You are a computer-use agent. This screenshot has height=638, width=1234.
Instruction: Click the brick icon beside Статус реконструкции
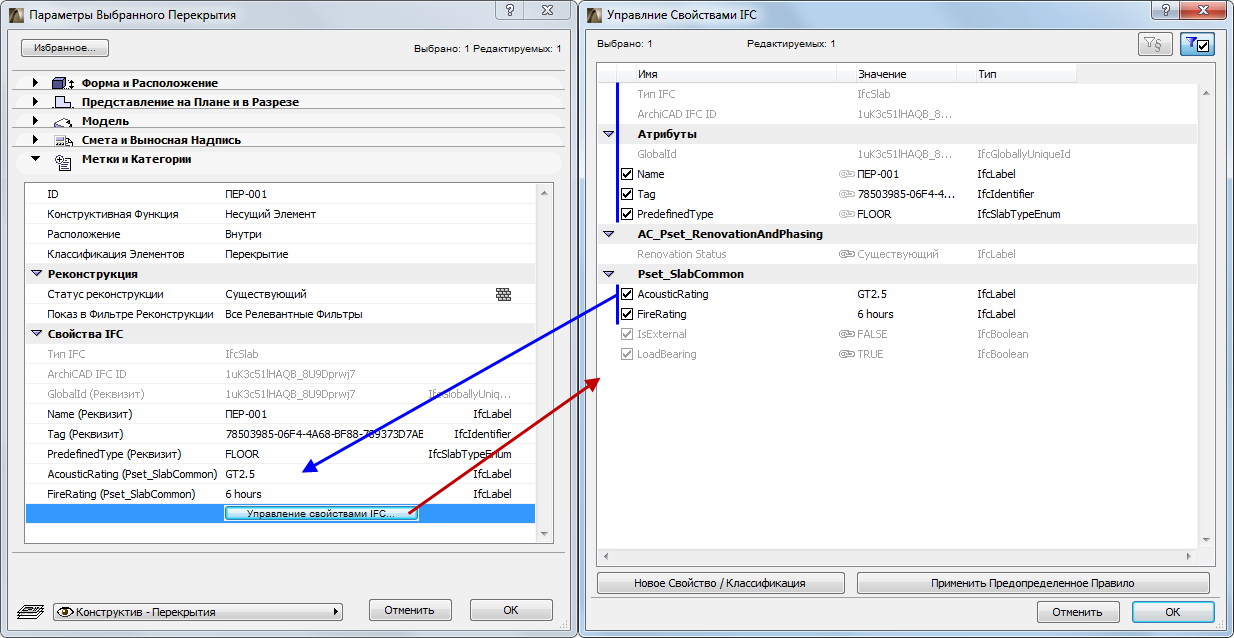[x=503, y=294]
